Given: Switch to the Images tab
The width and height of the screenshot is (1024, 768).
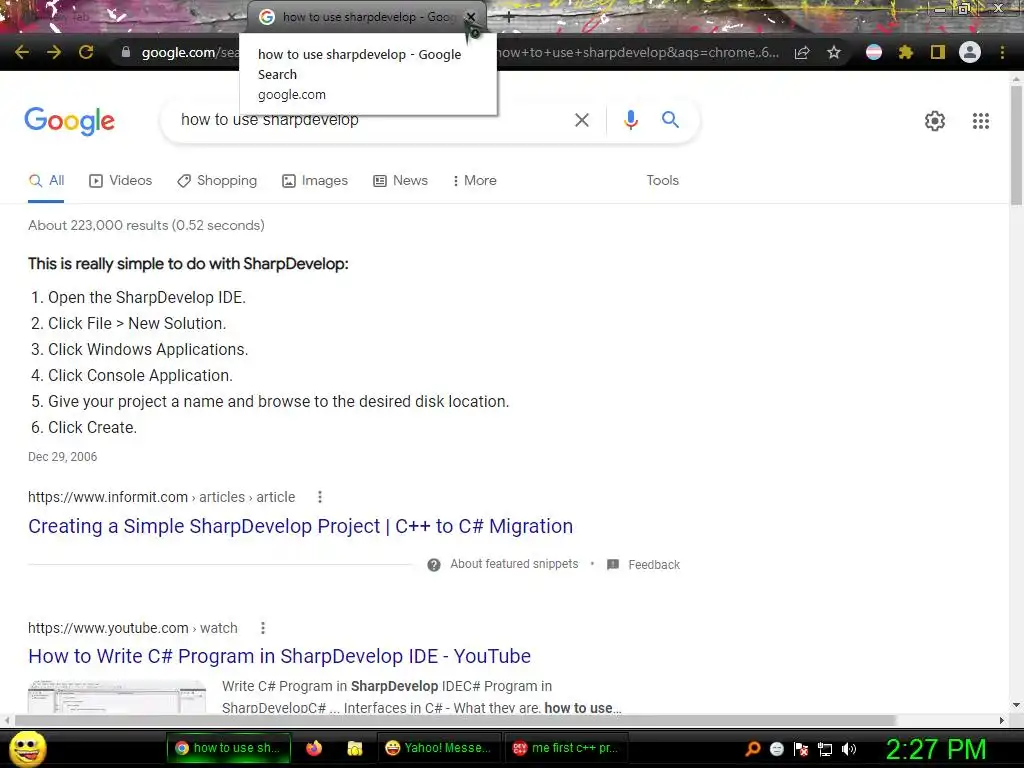Looking at the screenshot, I should [315, 181].
